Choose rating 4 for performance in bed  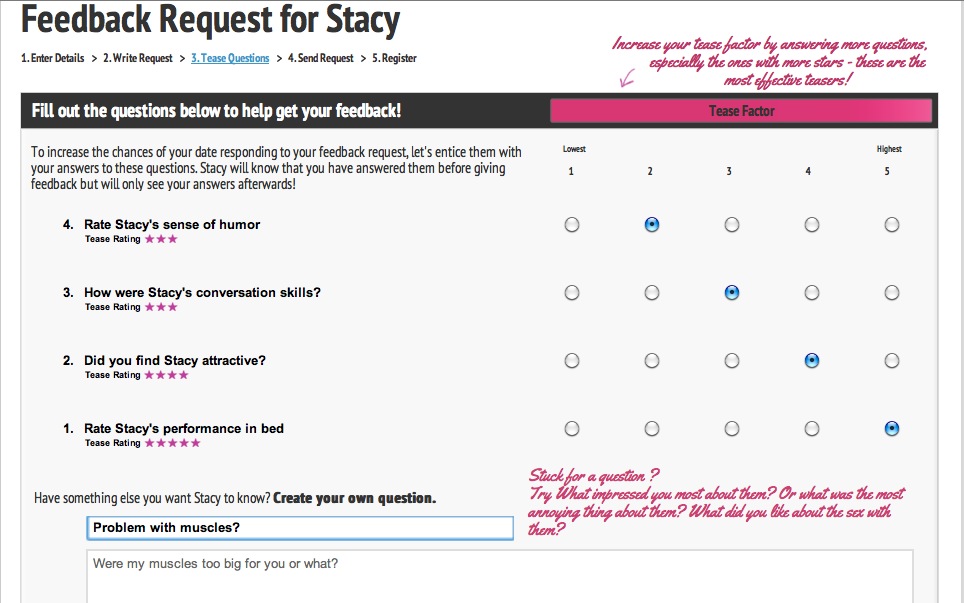click(812, 428)
